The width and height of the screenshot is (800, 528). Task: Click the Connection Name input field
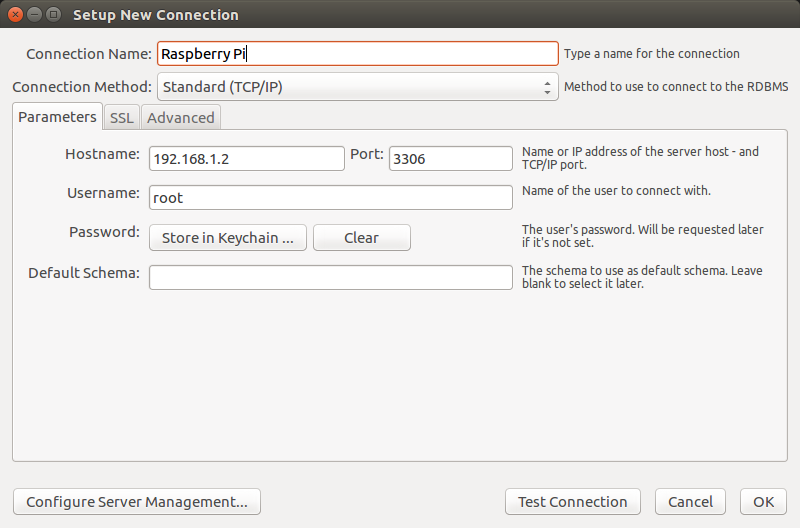358,54
